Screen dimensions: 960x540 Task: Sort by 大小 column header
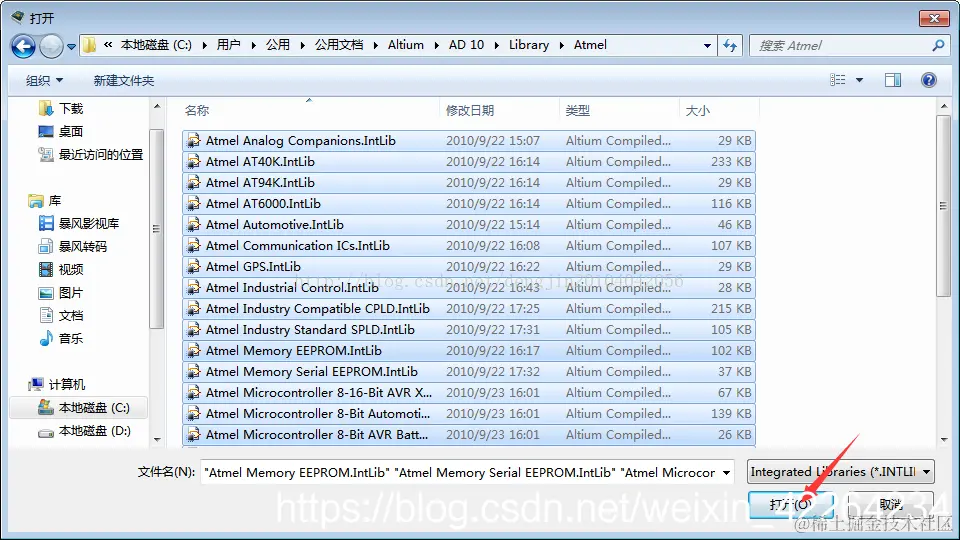coord(697,110)
